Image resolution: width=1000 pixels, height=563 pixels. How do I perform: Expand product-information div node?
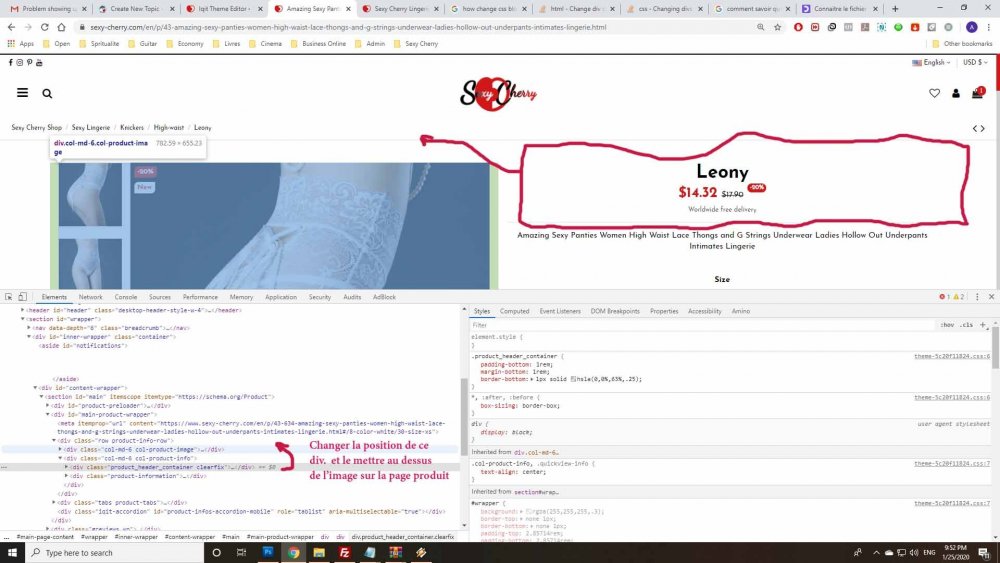66,476
